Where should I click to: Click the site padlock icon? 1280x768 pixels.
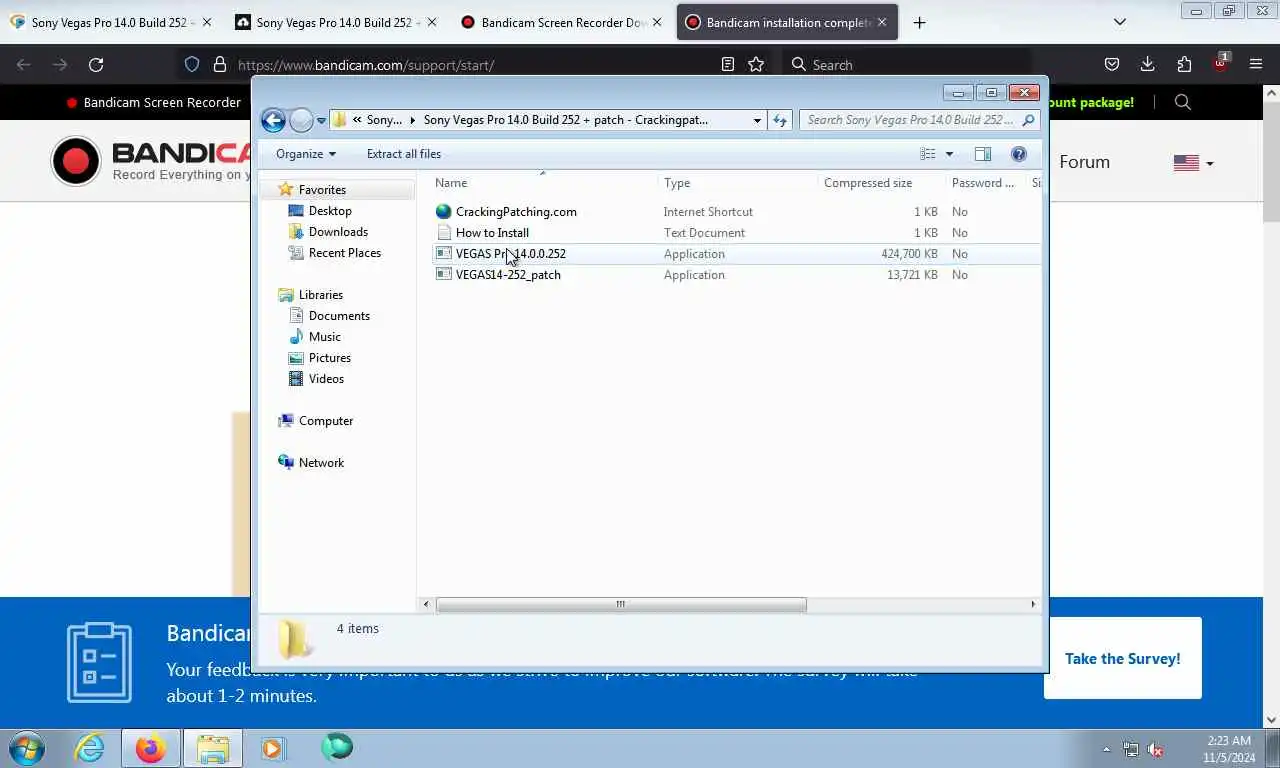pyautogui.click(x=220, y=65)
